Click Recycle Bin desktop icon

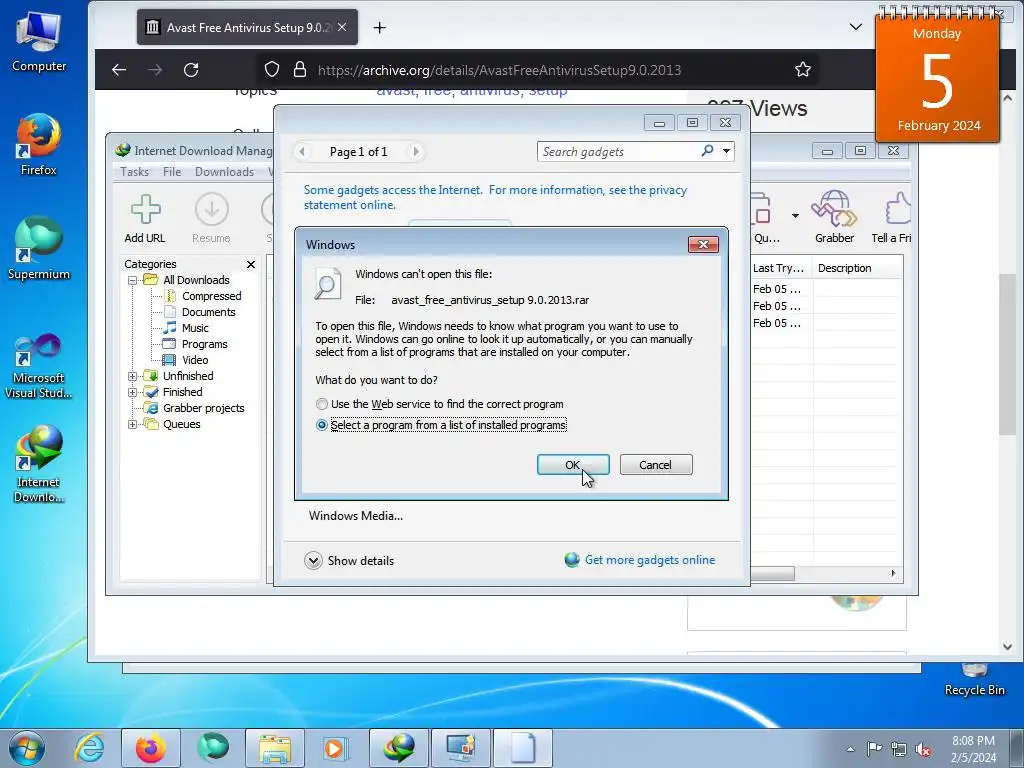pos(974,679)
